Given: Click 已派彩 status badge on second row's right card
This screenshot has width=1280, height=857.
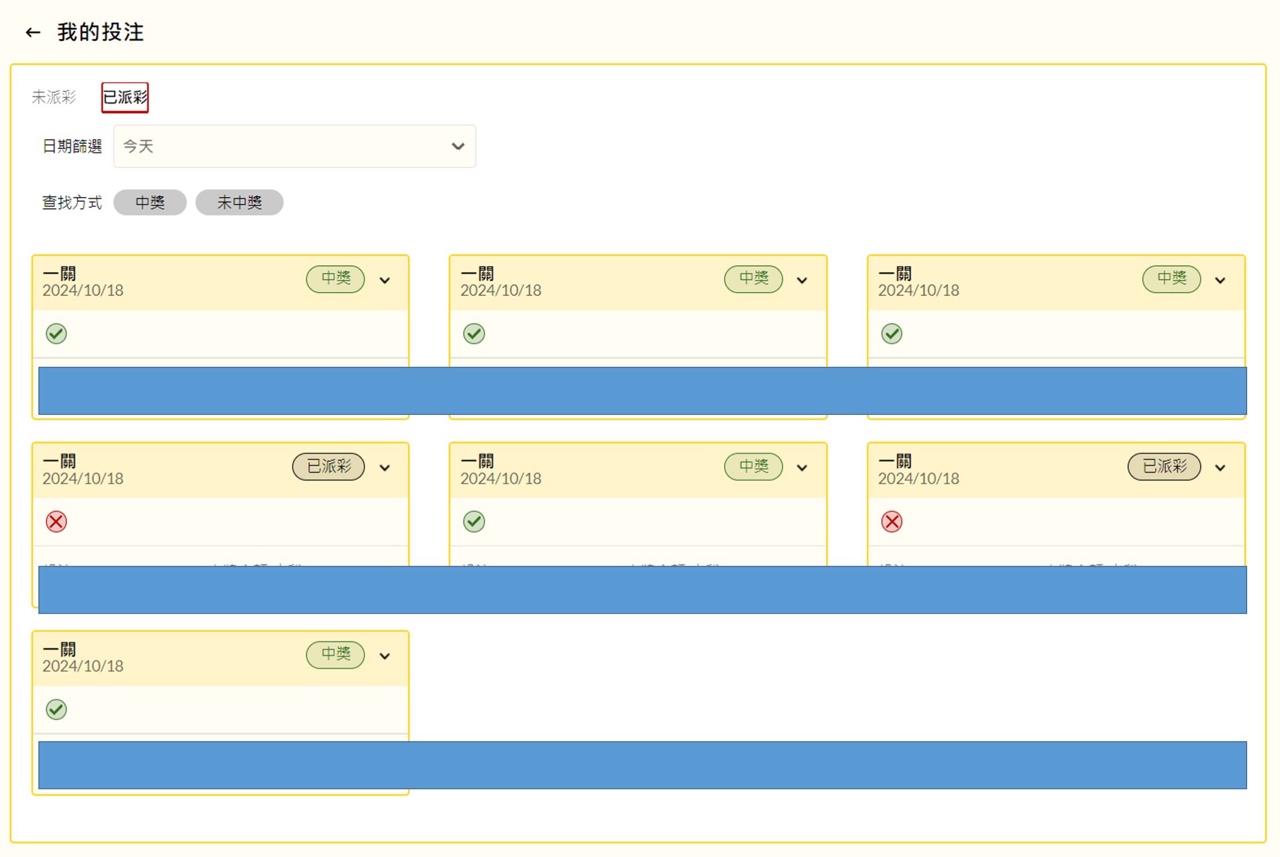Looking at the screenshot, I should click(x=1164, y=467).
